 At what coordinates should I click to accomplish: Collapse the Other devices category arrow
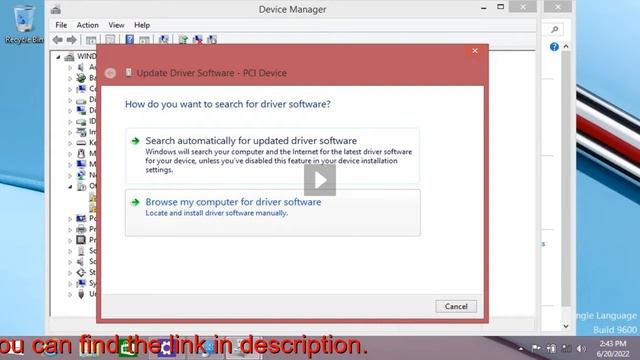(70, 187)
